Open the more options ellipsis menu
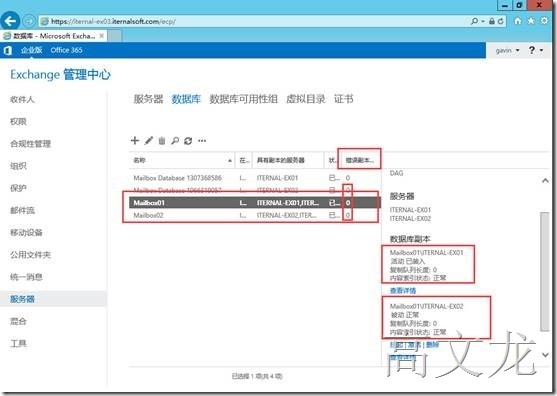557x396 pixels. point(202,141)
